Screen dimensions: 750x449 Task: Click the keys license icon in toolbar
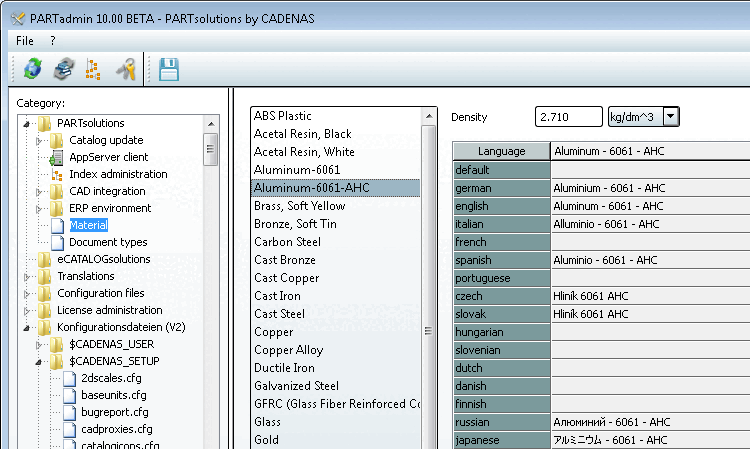(x=125, y=68)
